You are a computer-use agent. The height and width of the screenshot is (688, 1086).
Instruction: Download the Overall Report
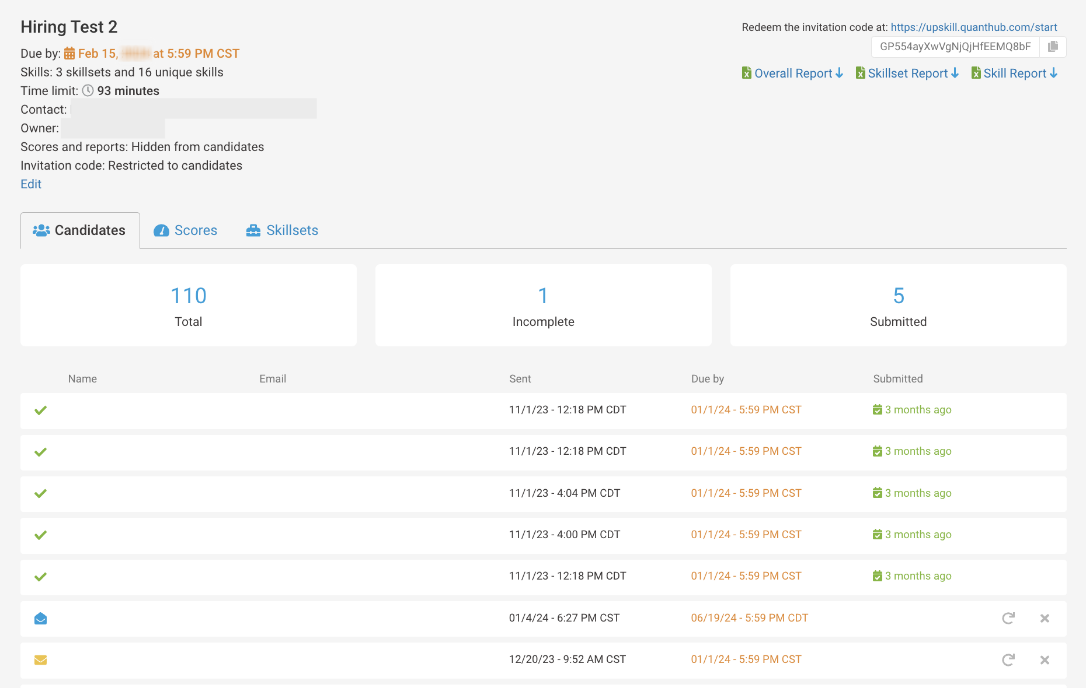click(x=792, y=73)
